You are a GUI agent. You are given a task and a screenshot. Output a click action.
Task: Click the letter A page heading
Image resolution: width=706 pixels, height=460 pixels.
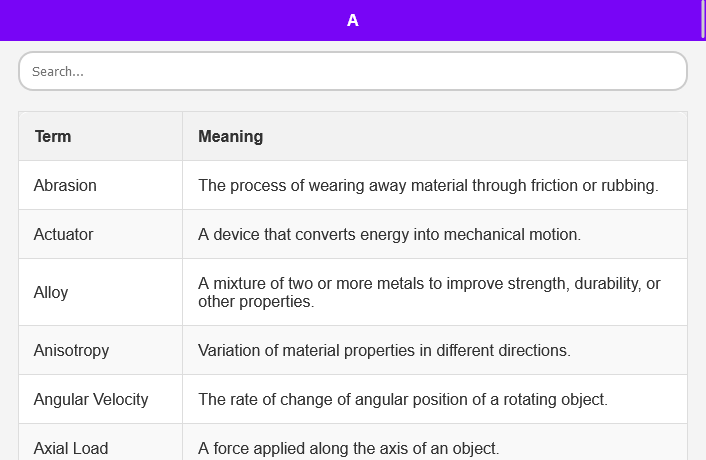point(352,20)
